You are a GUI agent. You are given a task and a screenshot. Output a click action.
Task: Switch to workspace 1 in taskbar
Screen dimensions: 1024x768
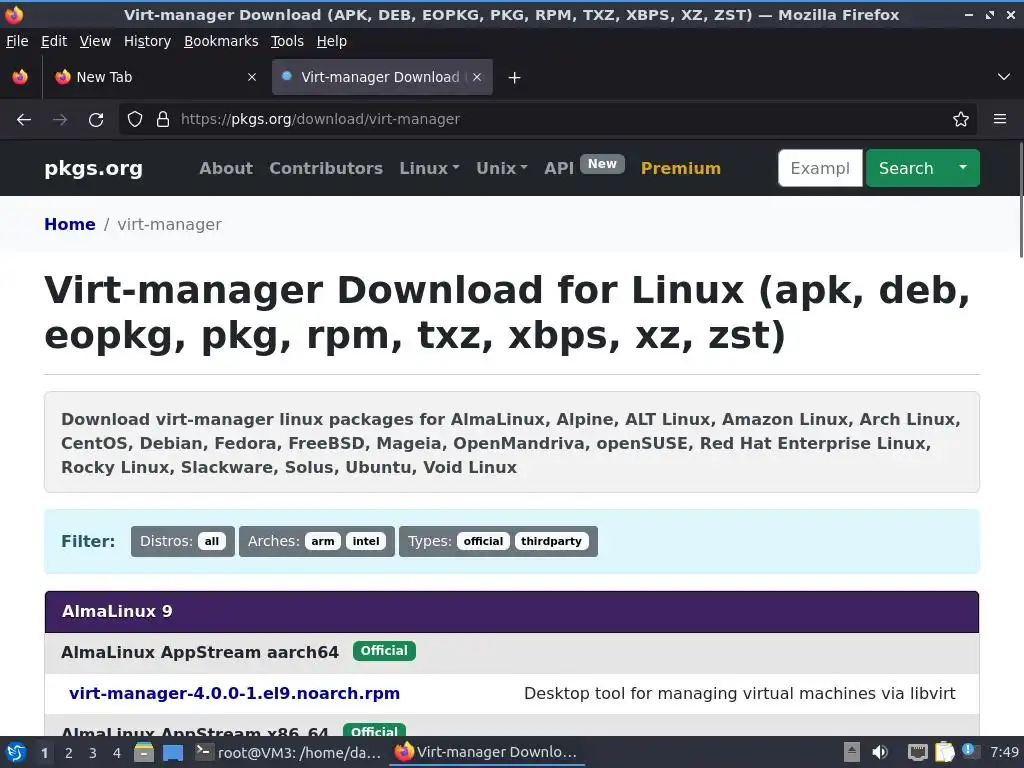(x=44, y=753)
